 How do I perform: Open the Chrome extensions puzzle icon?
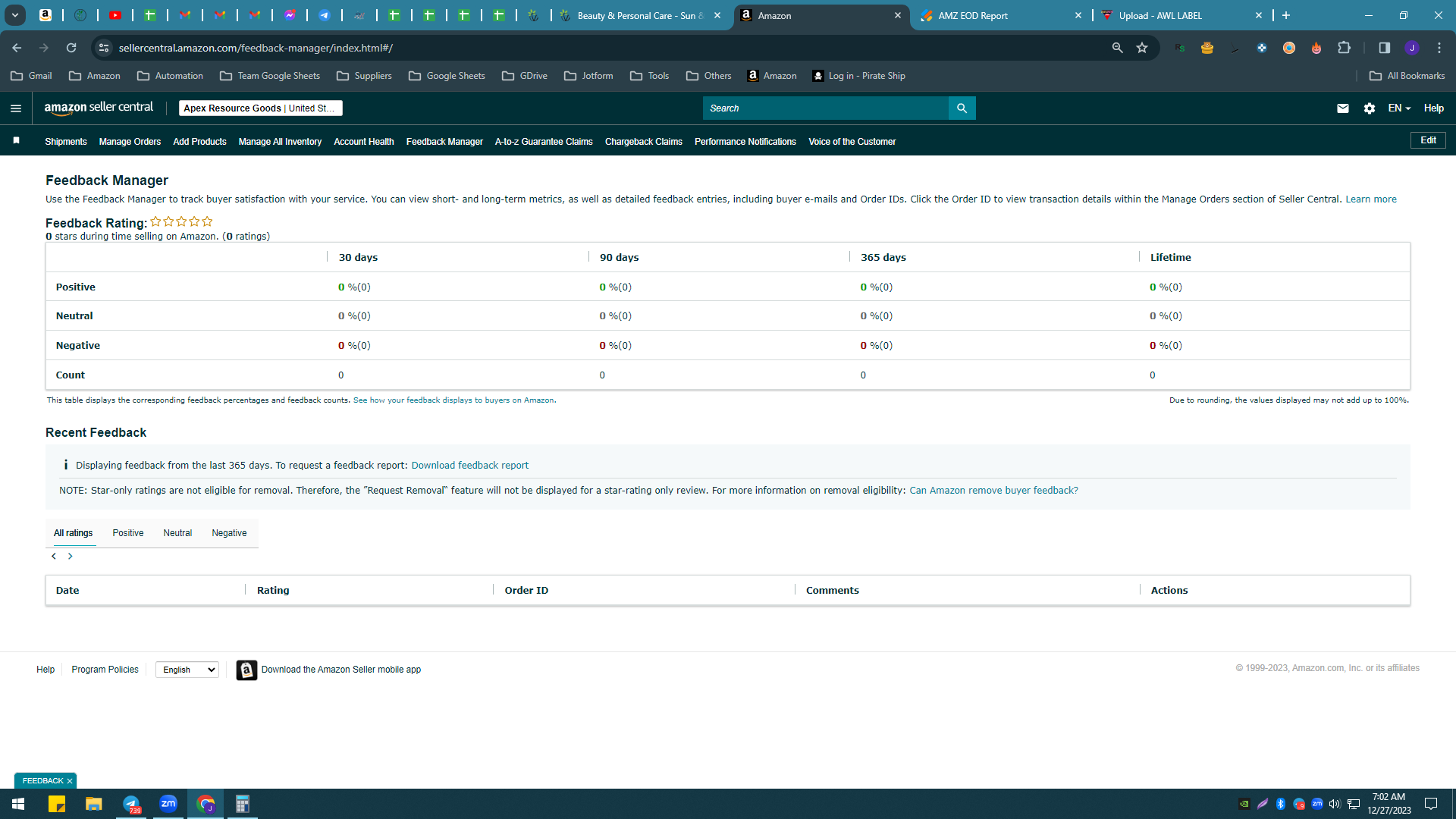(1344, 48)
